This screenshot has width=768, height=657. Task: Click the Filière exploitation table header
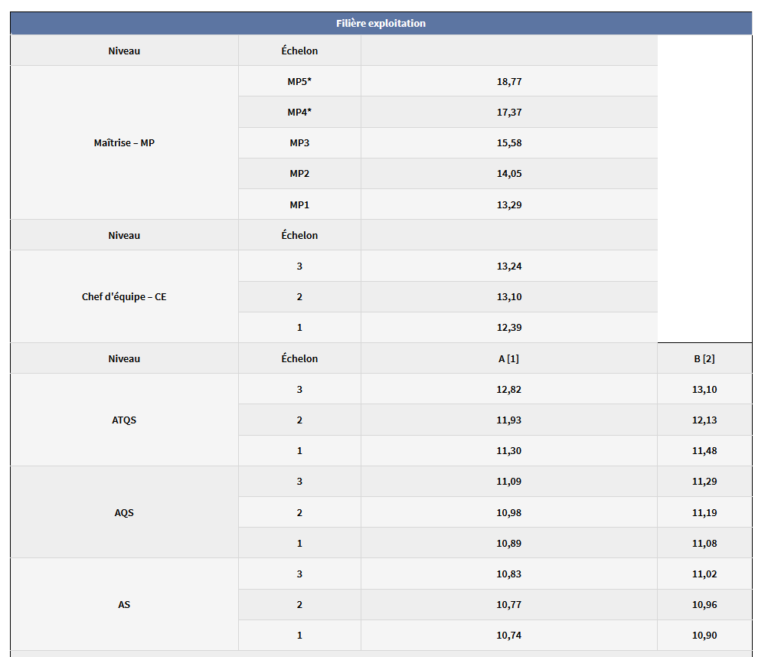[x=381, y=23]
